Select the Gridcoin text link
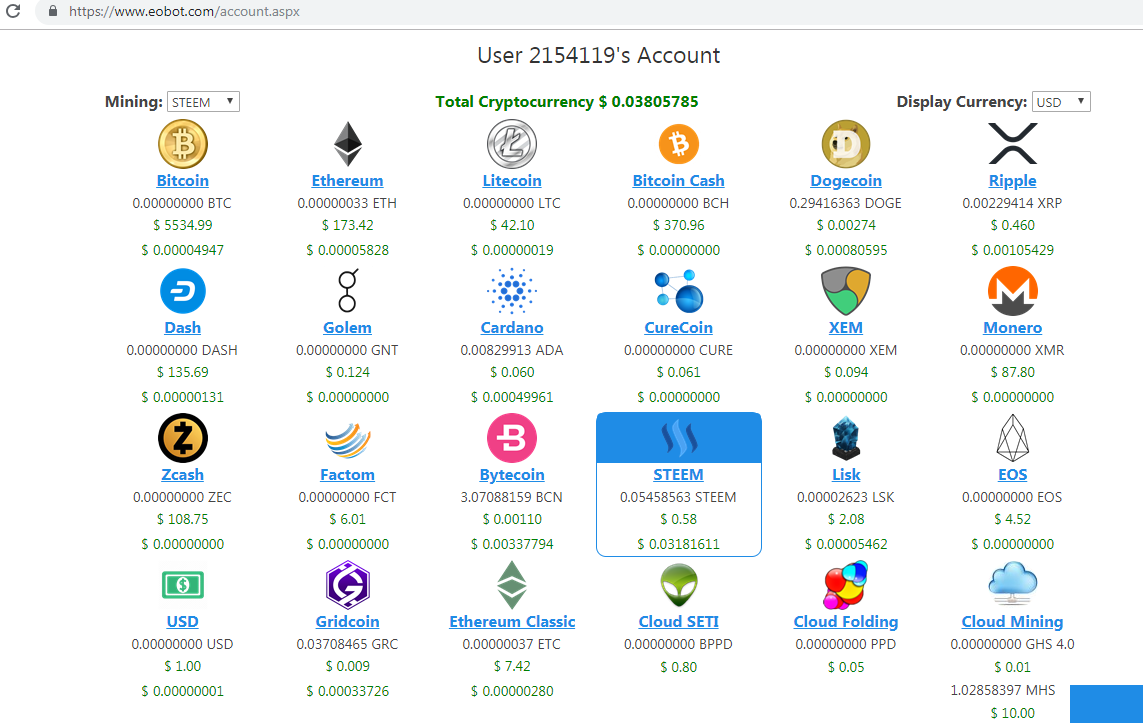 [x=348, y=622]
